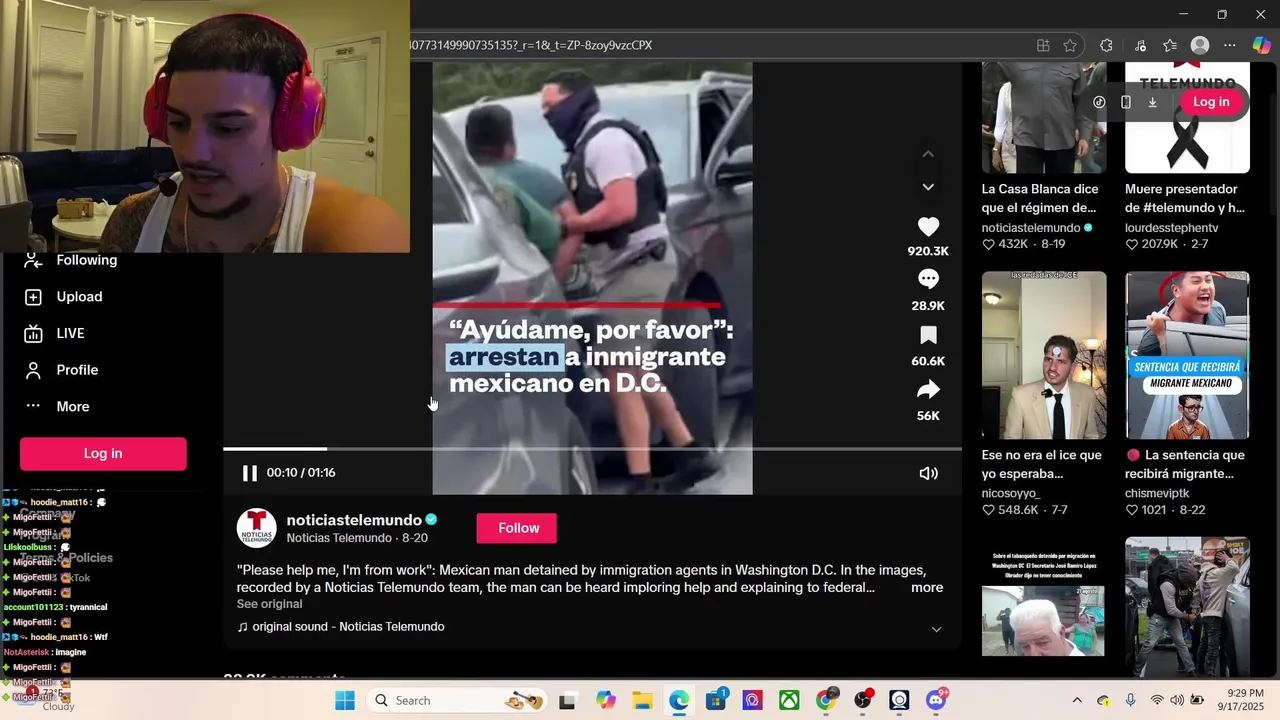Open the Copilot app on the taskbar
Image resolution: width=1280 pixels, height=720 pixels.
(604, 700)
